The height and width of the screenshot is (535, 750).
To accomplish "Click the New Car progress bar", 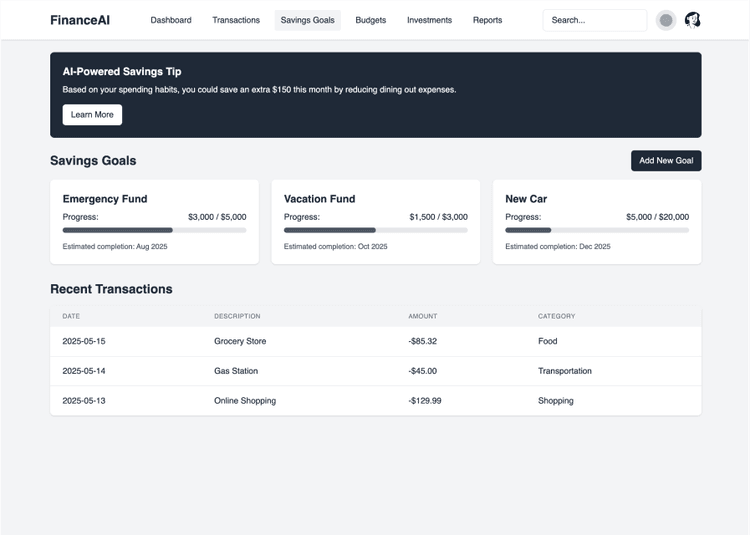I will (596, 230).
